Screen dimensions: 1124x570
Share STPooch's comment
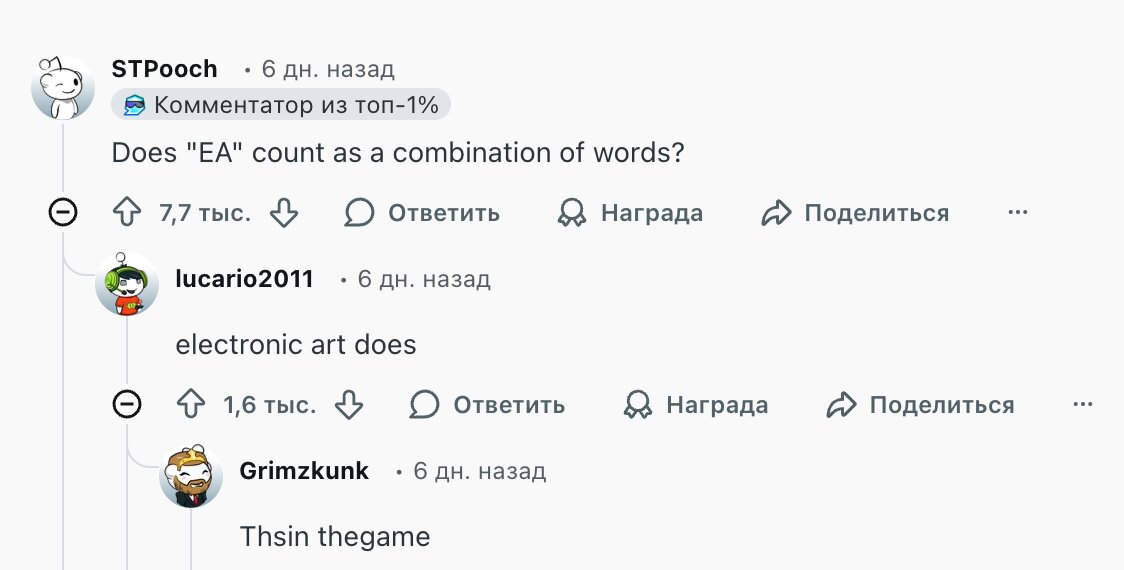855,213
